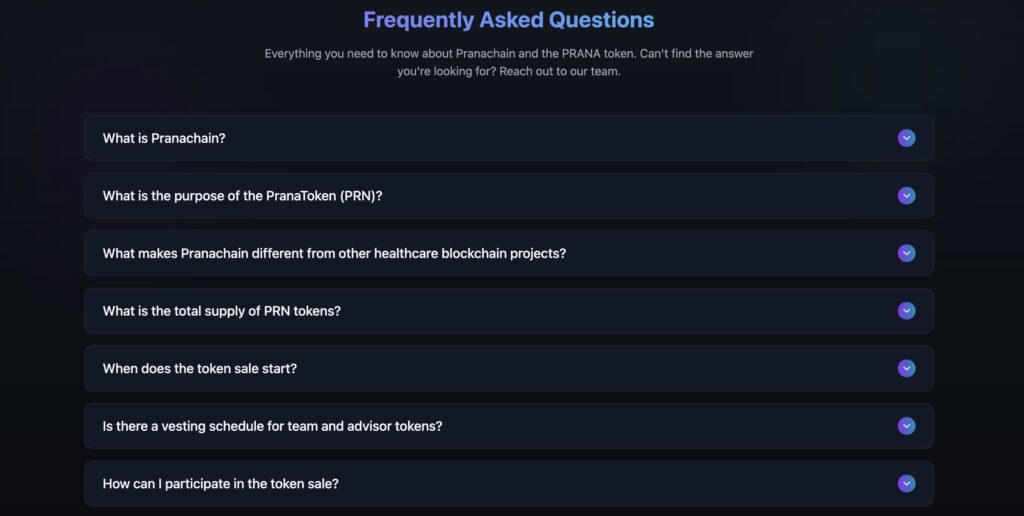
Task: Show answer for 'What is the total supply of PRN tokens?'
Action: (x=221, y=311)
